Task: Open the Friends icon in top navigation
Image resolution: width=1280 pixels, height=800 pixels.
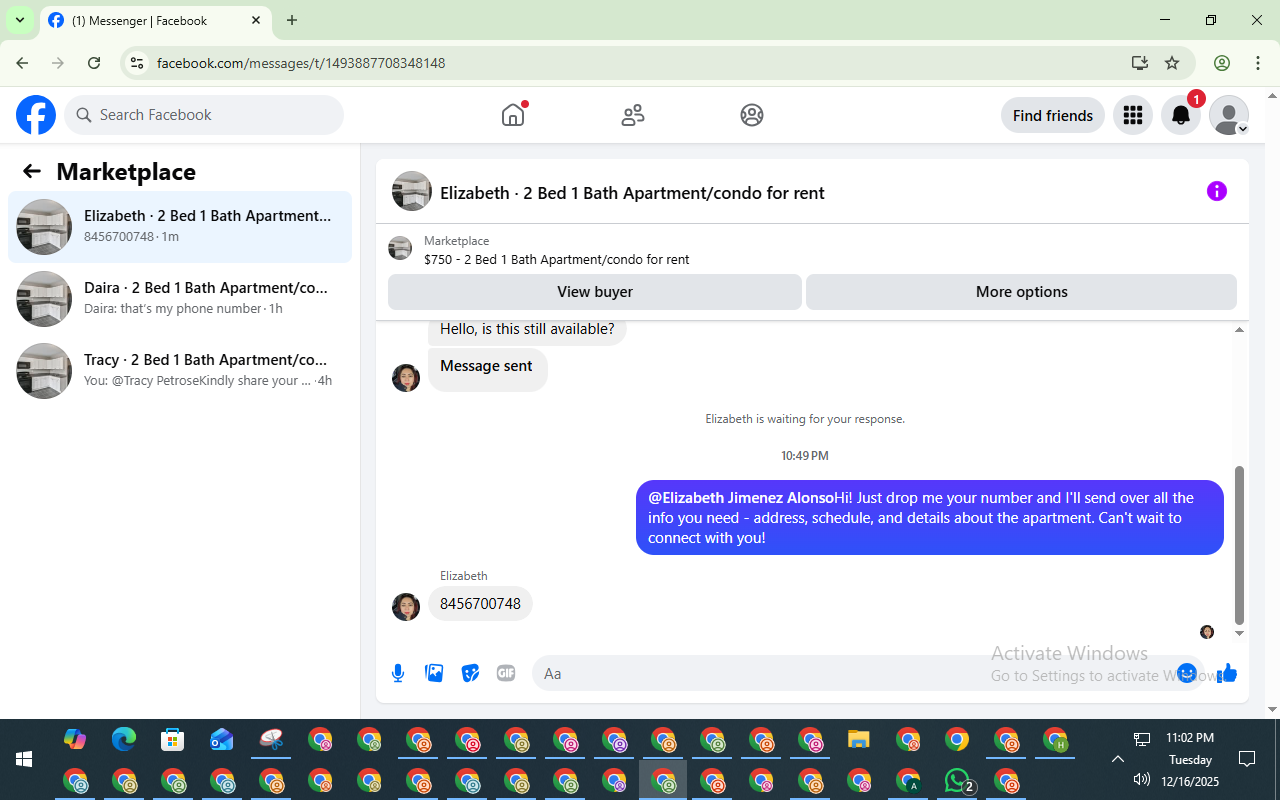Action: point(633,115)
